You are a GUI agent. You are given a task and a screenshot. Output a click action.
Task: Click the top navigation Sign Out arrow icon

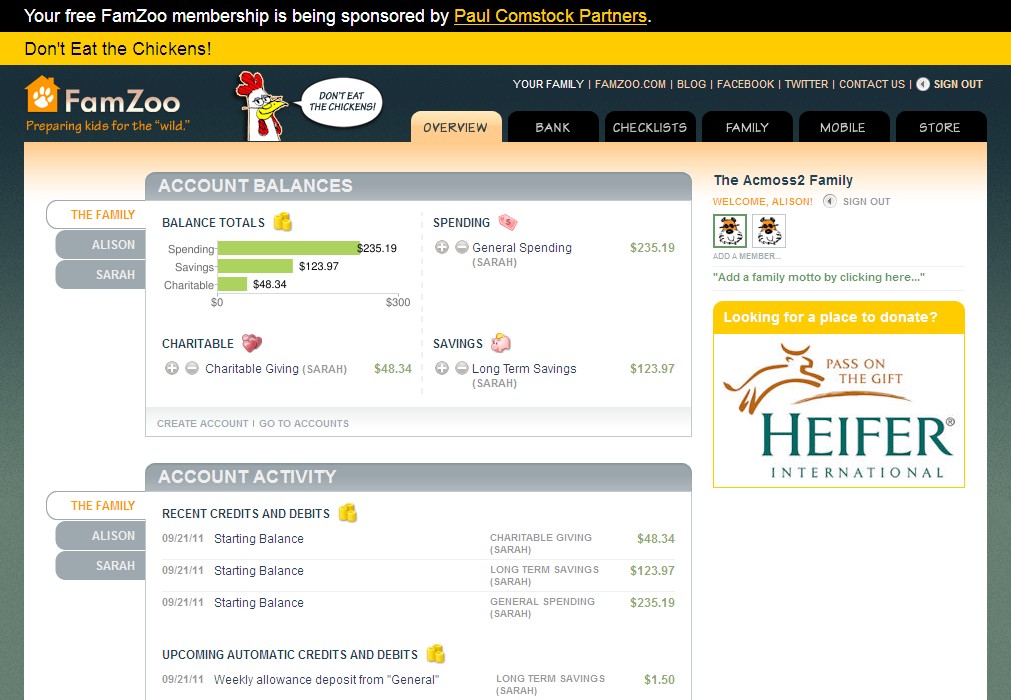(x=923, y=84)
